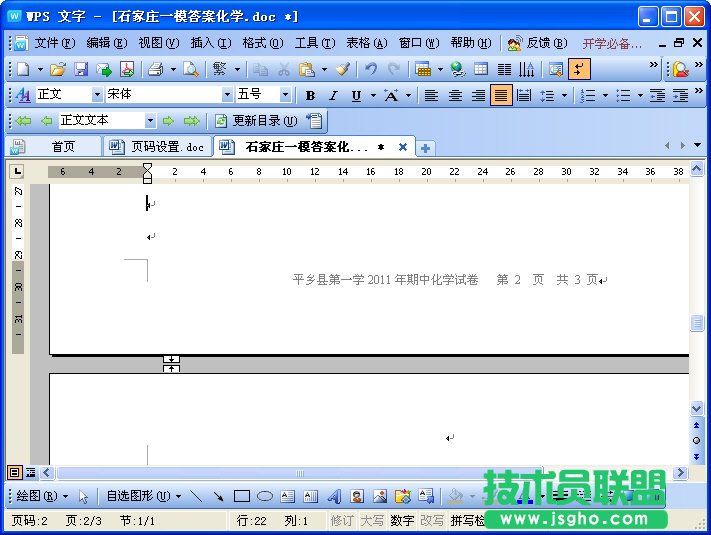Save the document with the floppy icon
711x535 pixels.
(x=81, y=69)
